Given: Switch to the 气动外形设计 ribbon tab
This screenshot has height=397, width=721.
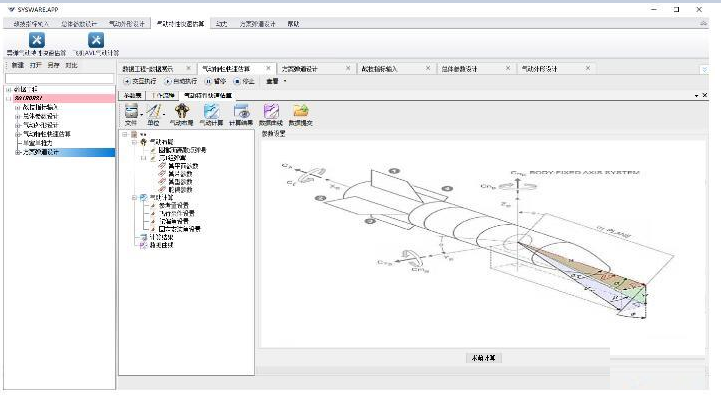Looking at the screenshot, I should (x=126, y=24).
